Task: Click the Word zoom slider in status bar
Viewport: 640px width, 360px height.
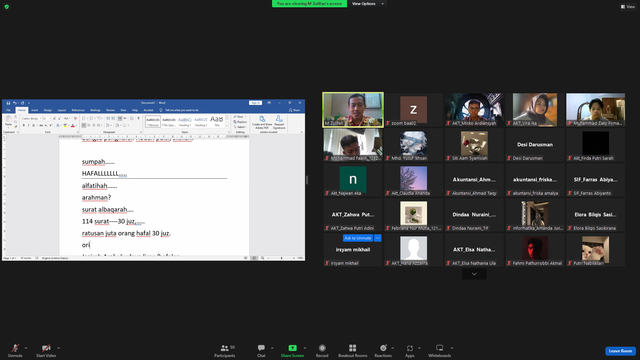Action: (281, 258)
